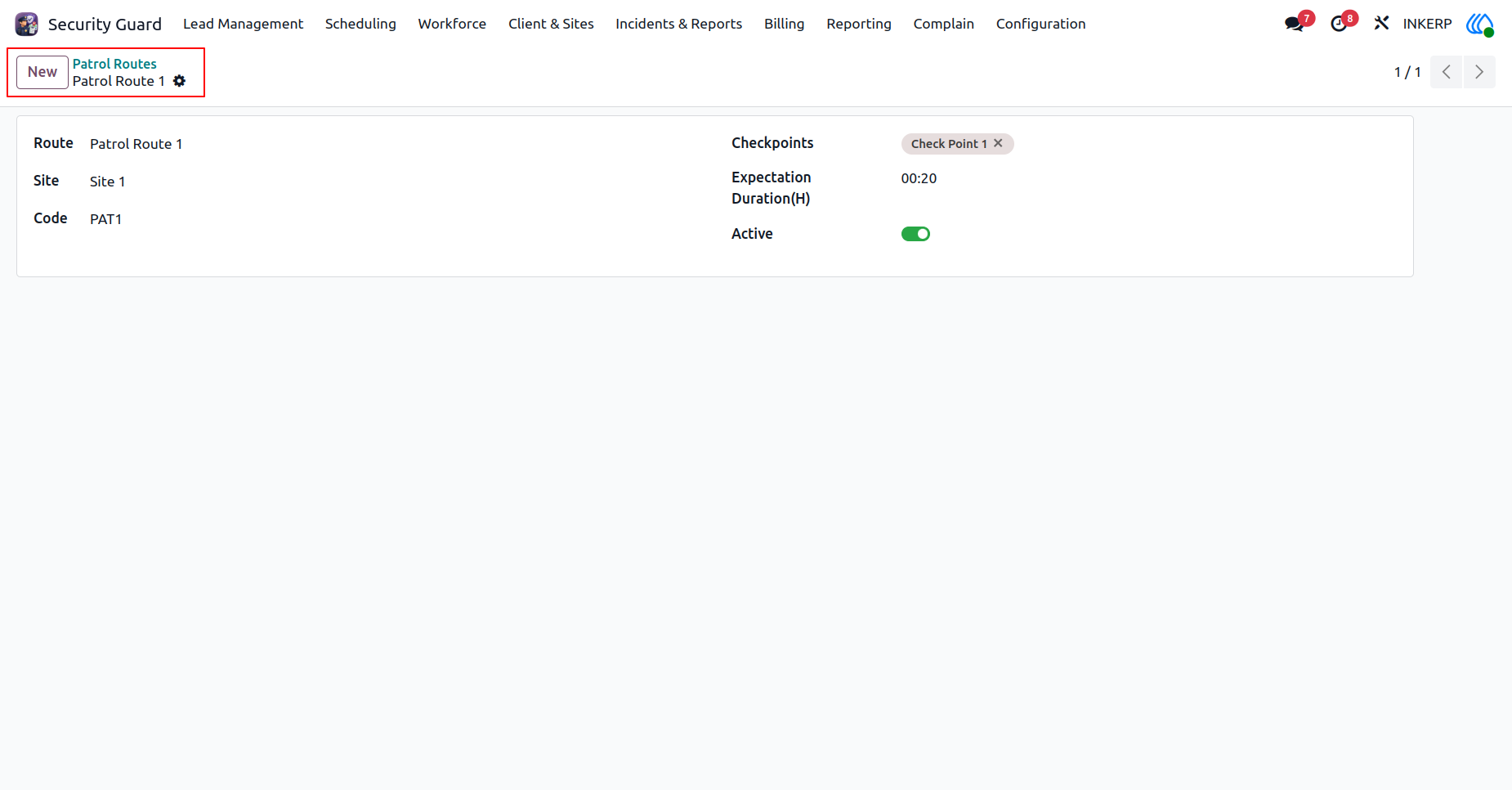Go to the previous record arrow
The height and width of the screenshot is (790, 1512).
(x=1447, y=72)
